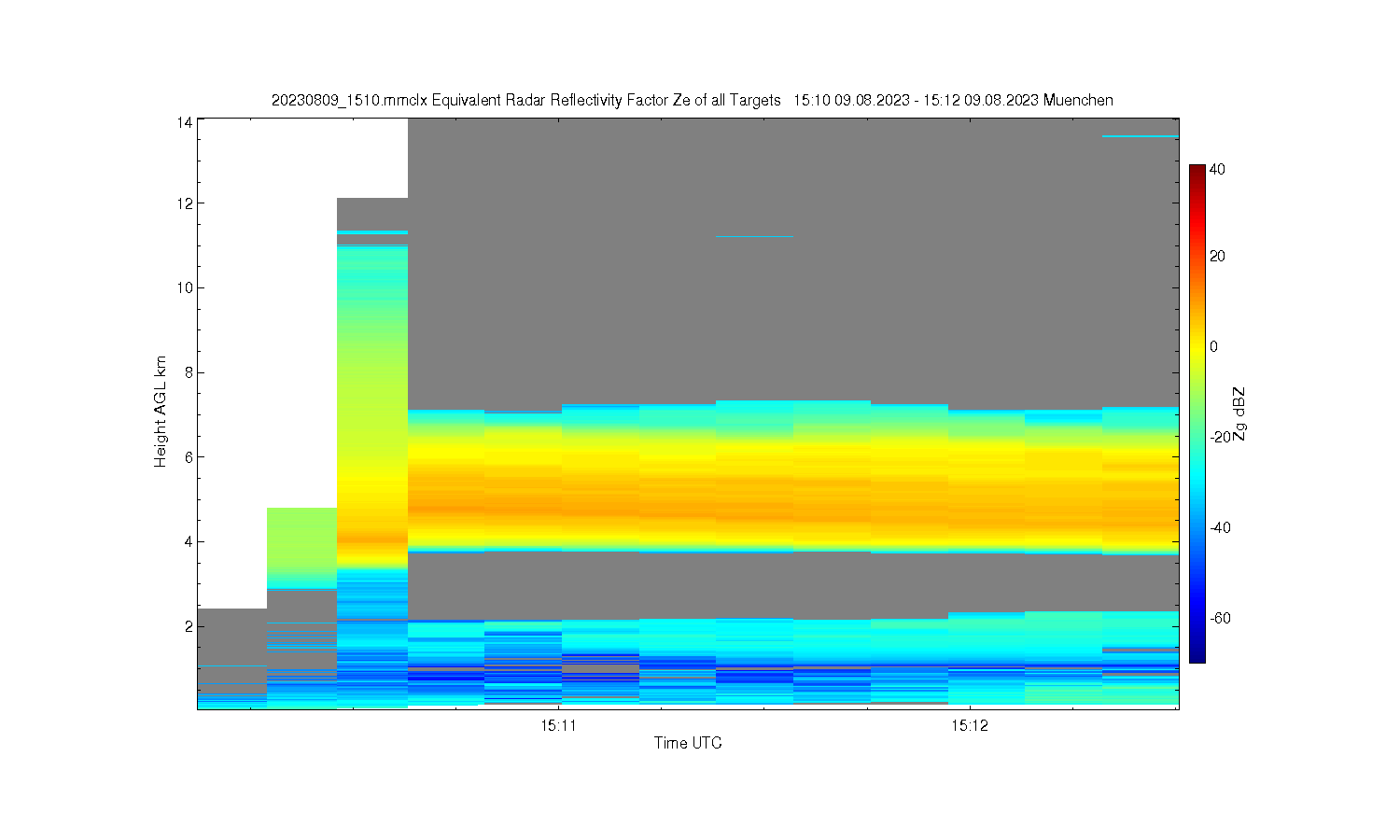Click the -20 value on the colorbar

click(x=1220, y=437)
